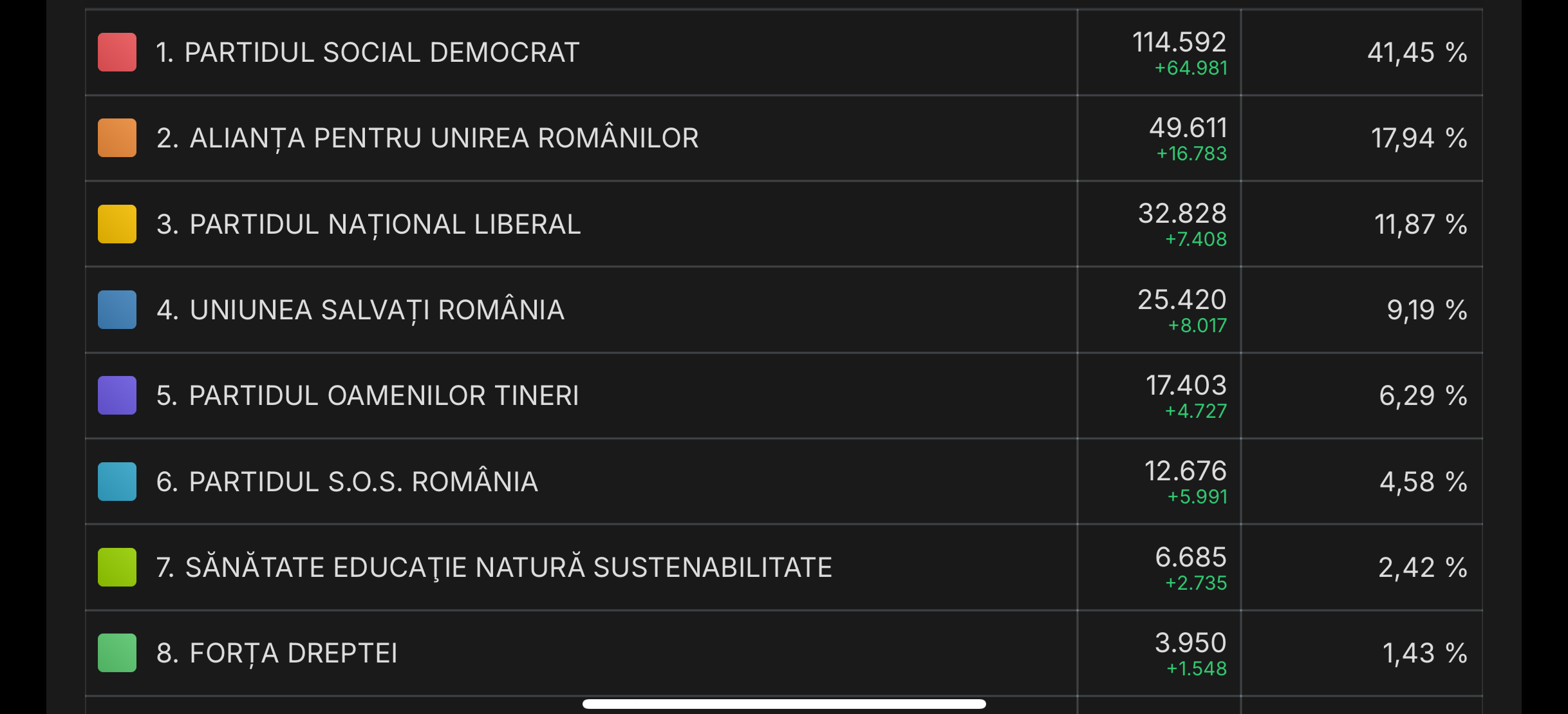The image size is (1568, 714).
Task: Click the yellow Partidul Național Liberal swatch
Action: pos(117,224)
